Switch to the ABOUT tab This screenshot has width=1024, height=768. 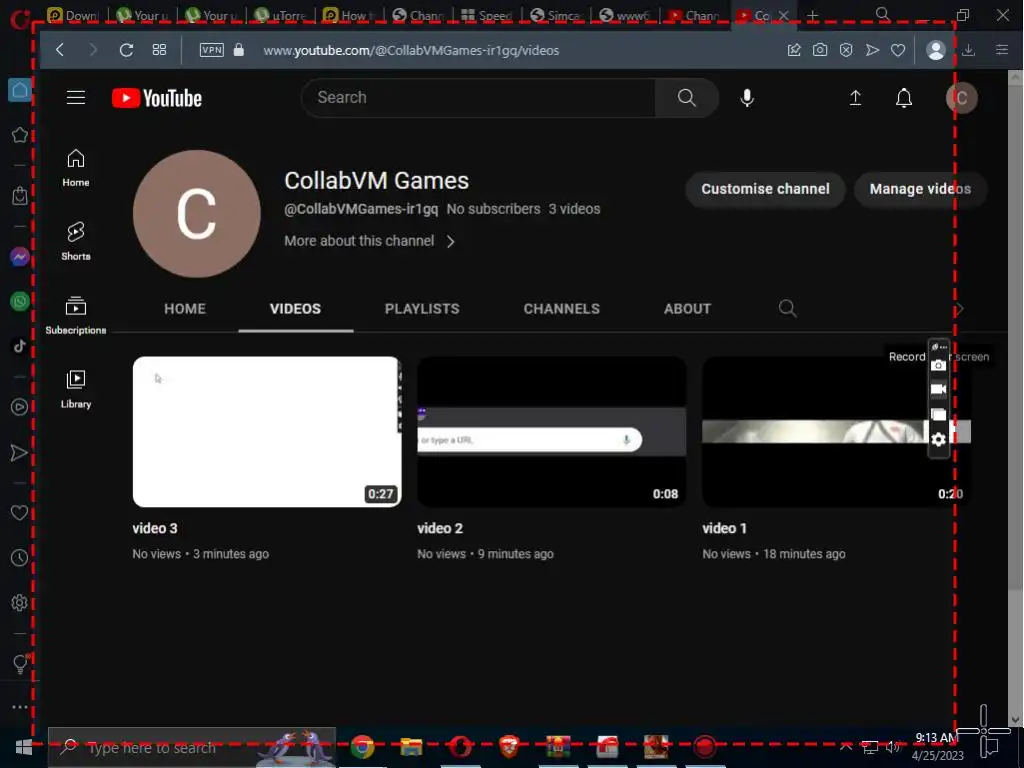687,309
